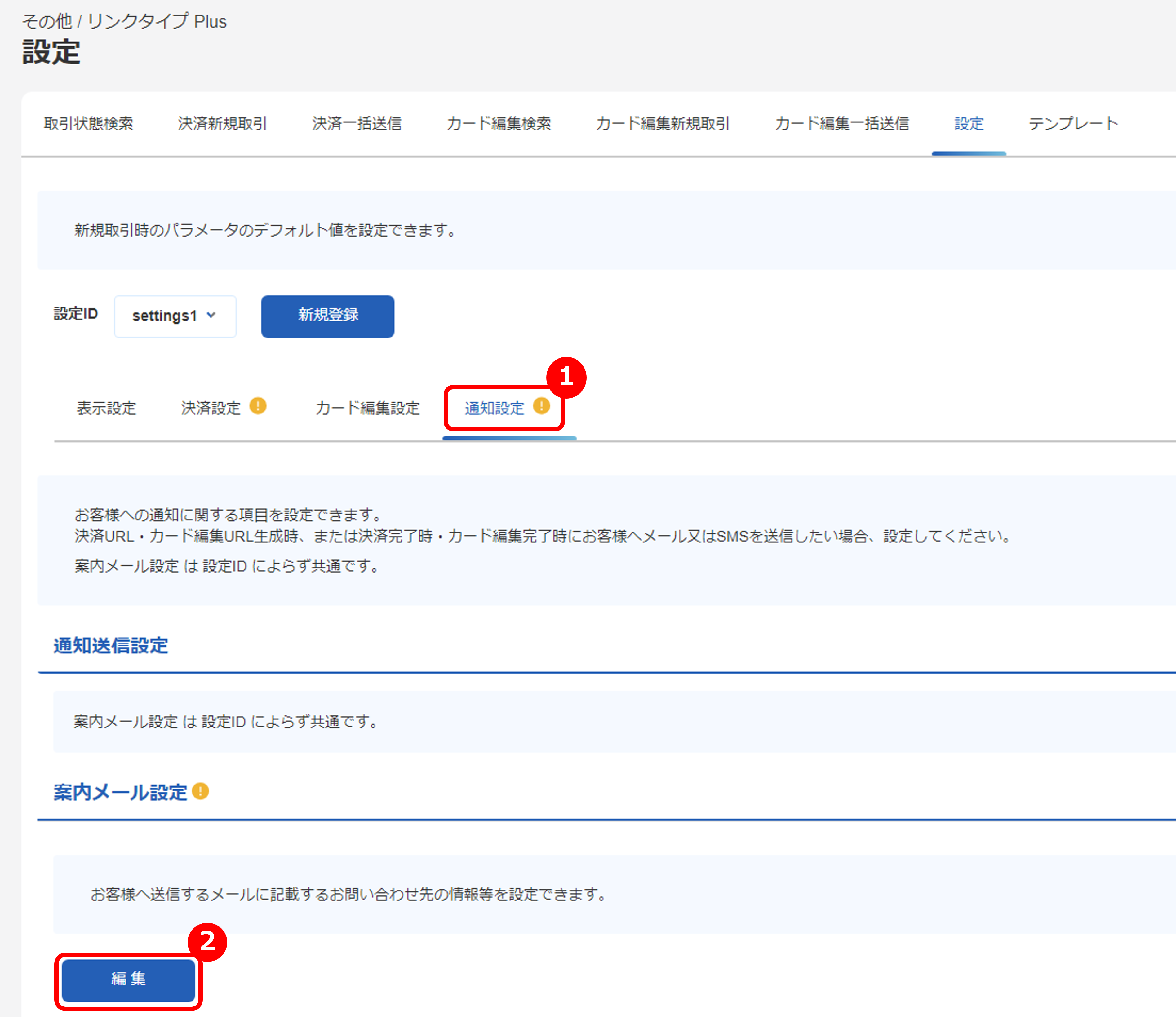Select the top 設定 tab
The height and width of the screenshot is (1017, 1176).
point(969,123)
